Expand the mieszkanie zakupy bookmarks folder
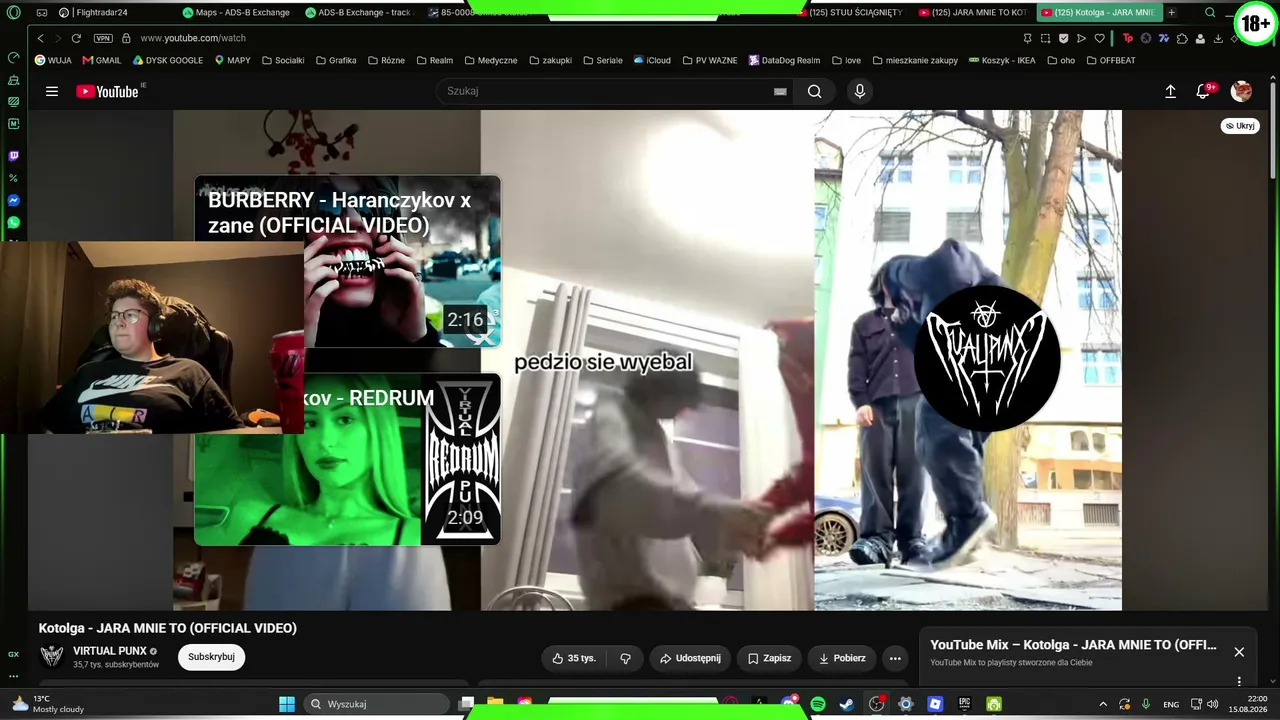 click(x=915, y=60)
